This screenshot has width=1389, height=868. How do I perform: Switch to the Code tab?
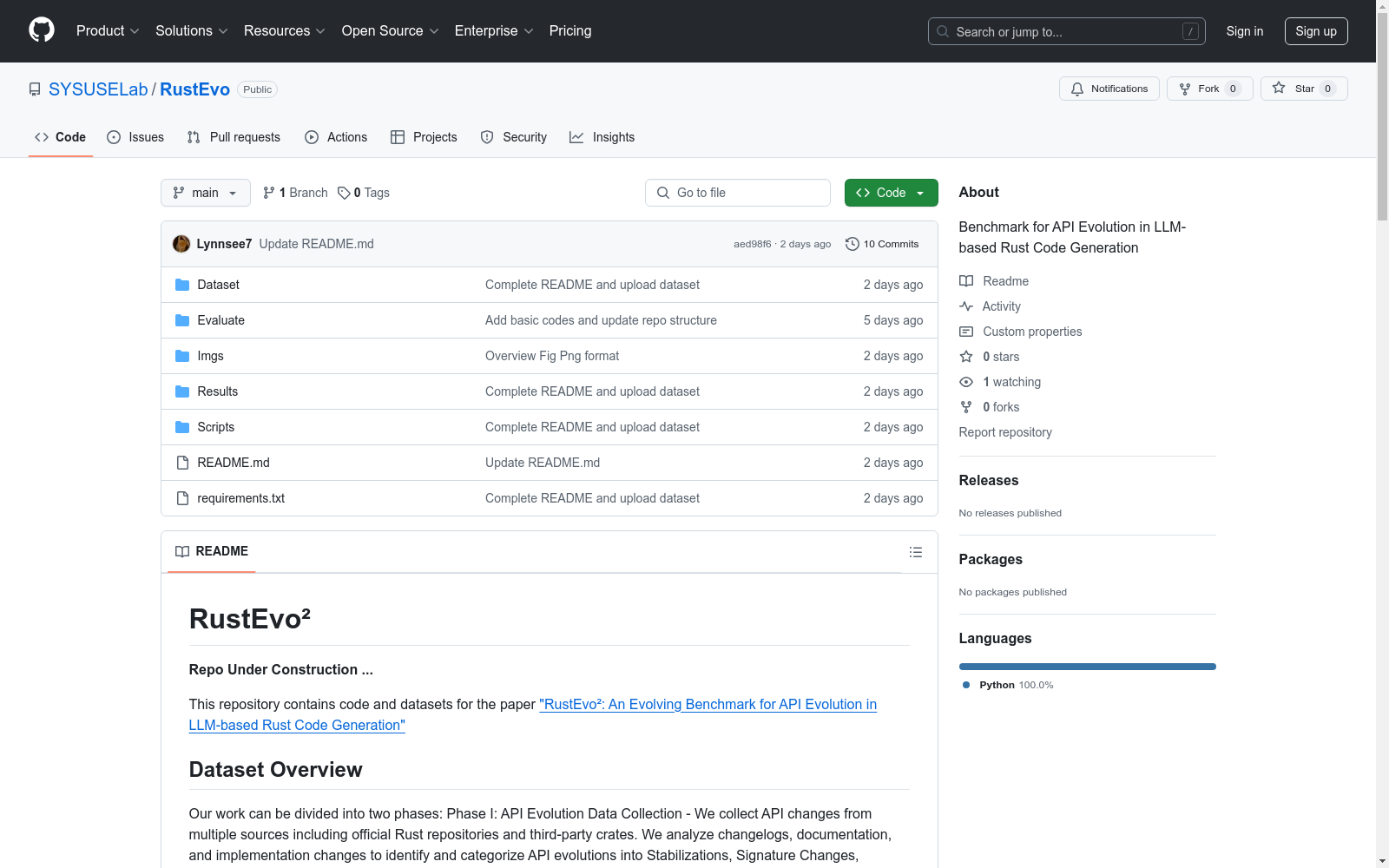pyautogui.click(x=61, y=137)
